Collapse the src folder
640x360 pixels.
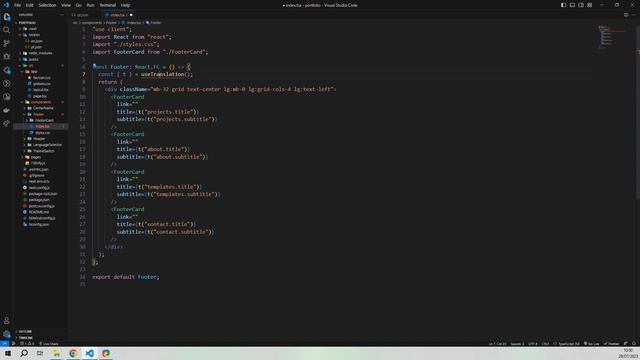pyautogui.click(x=31, y=65)
